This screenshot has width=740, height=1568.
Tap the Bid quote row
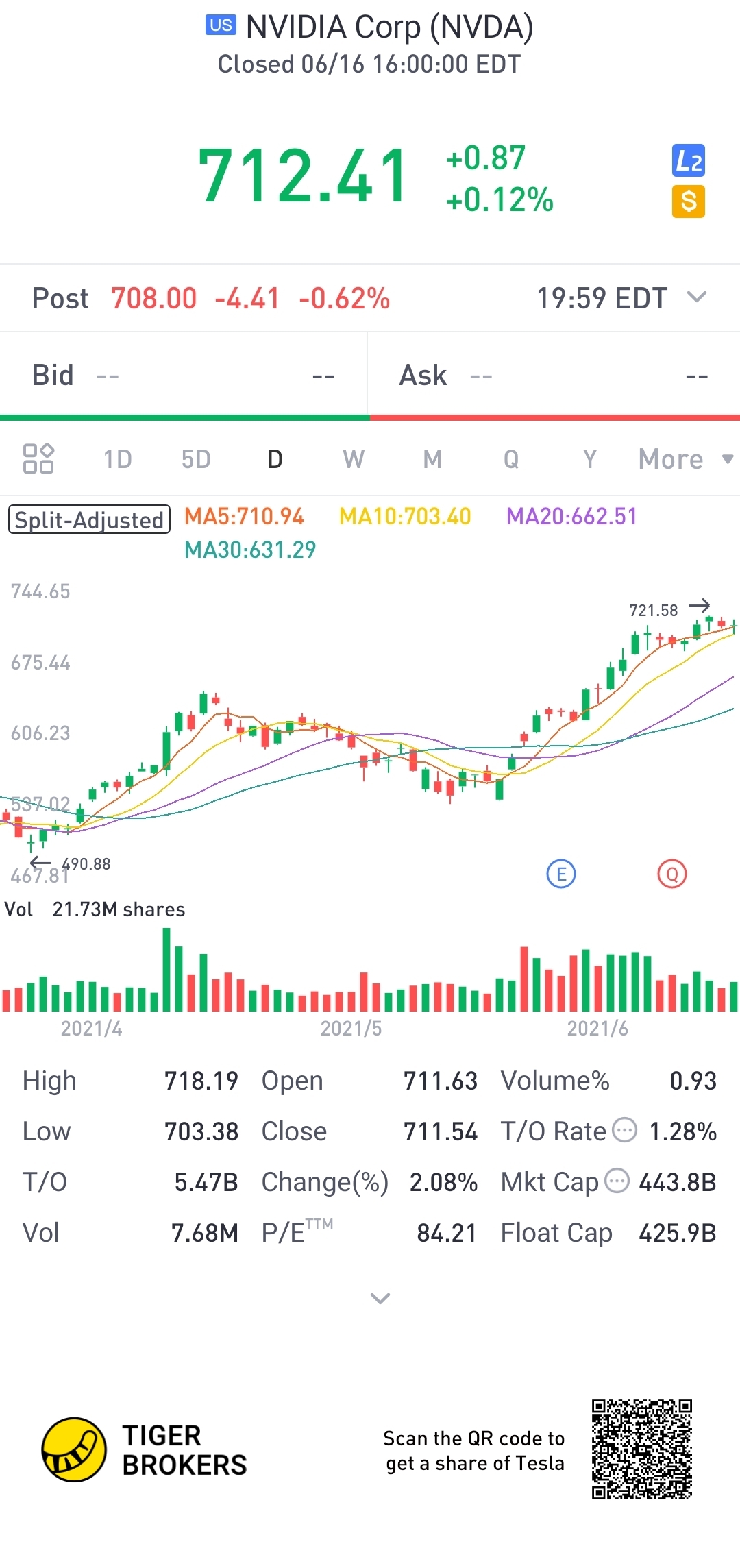[184, 376]
